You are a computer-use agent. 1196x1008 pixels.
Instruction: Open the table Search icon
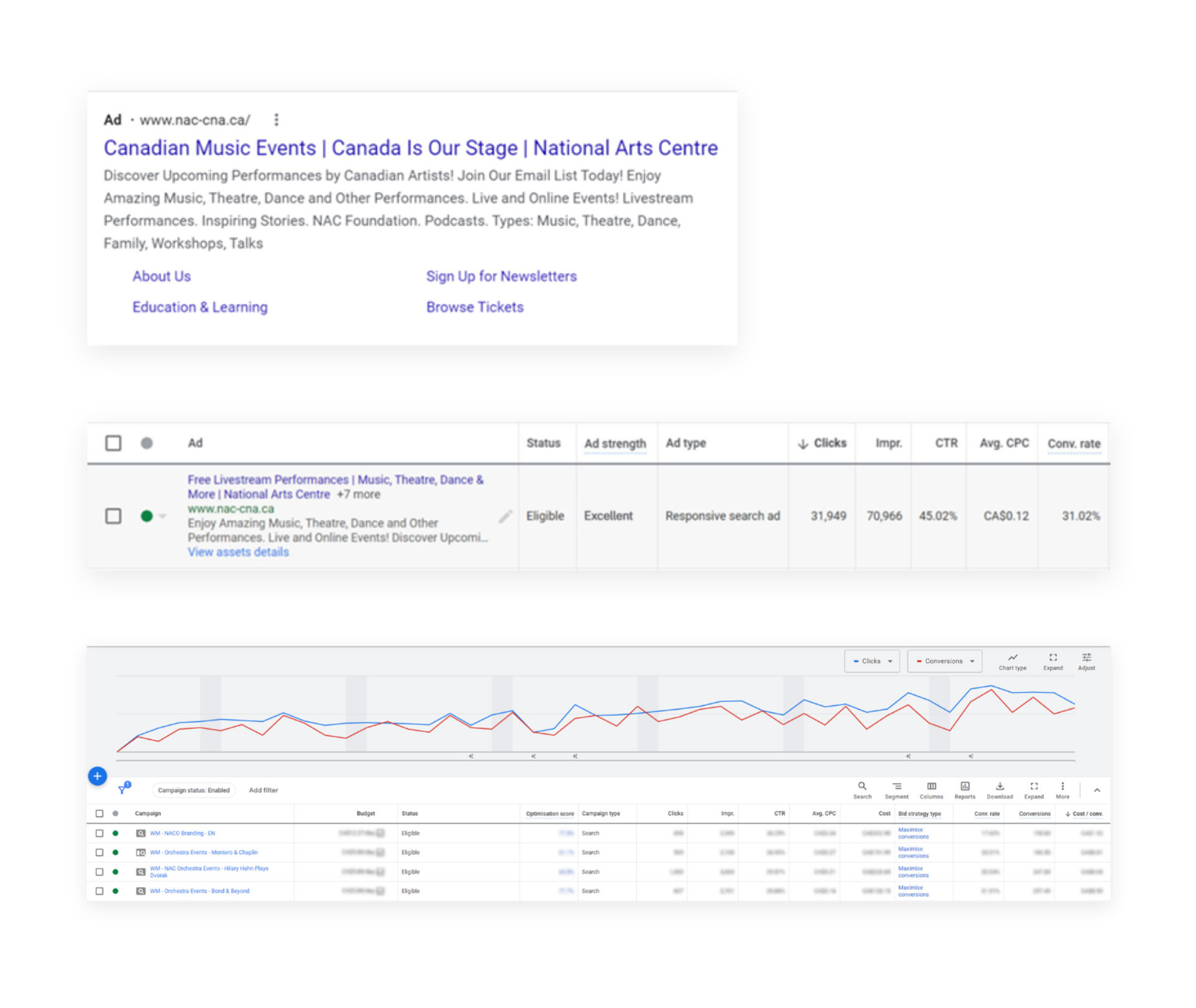[862, 787]
